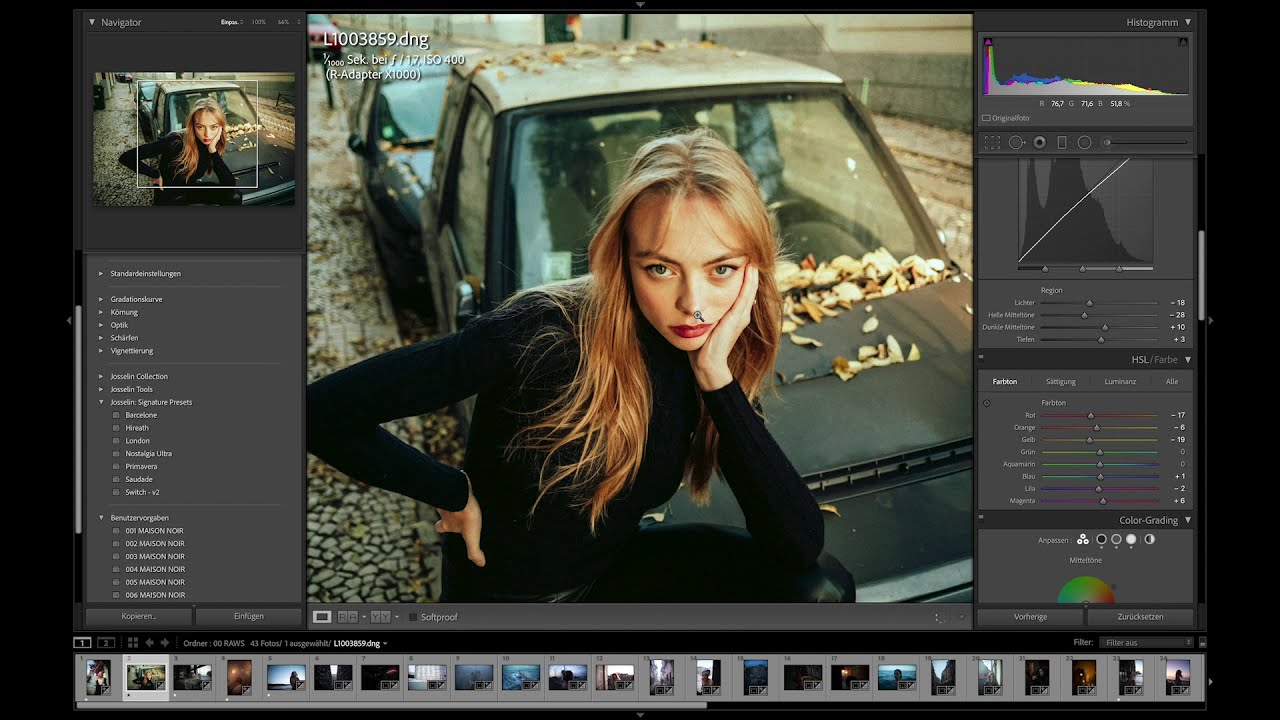Apply the 003 MAISON NOIR preset
The width and height of the screenshot is (1280, 720).
point(155,556)
